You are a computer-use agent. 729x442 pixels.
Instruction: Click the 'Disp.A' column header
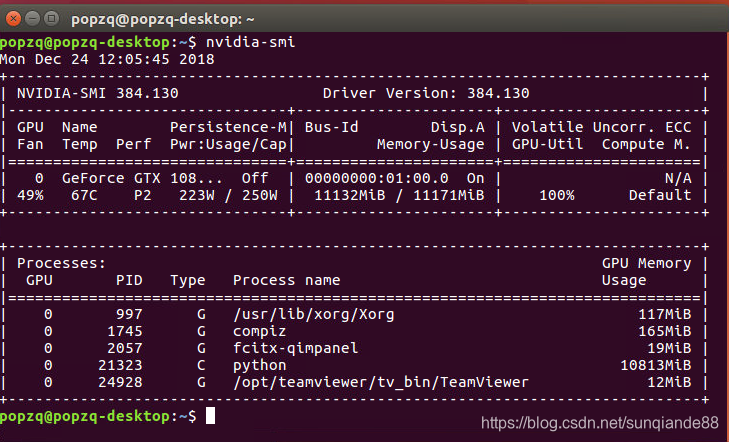point(457,127)
